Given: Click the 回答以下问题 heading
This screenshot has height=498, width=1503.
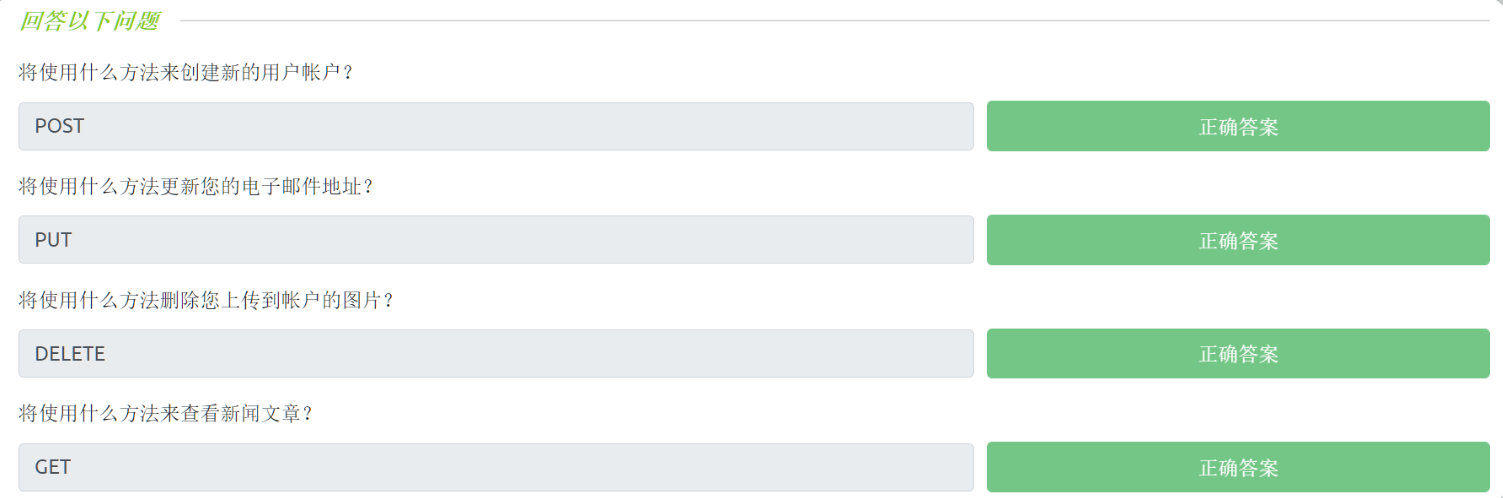Looking at the screenshot, I should [x=89, y=21].
